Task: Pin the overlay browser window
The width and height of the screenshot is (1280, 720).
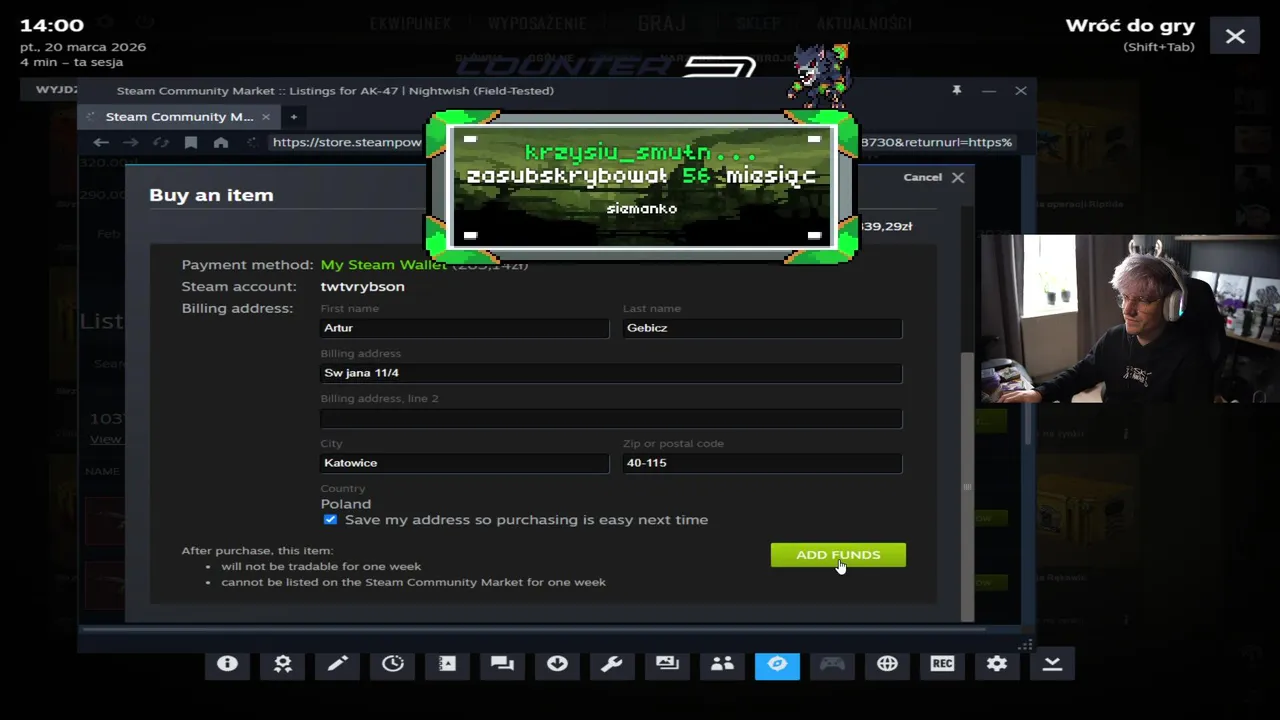Action: coord(957,90)
